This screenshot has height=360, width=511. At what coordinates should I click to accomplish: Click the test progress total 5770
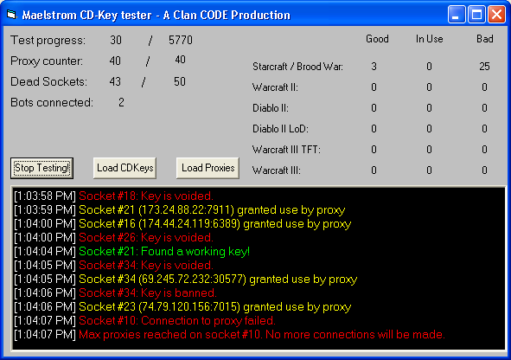coord(180,40)
